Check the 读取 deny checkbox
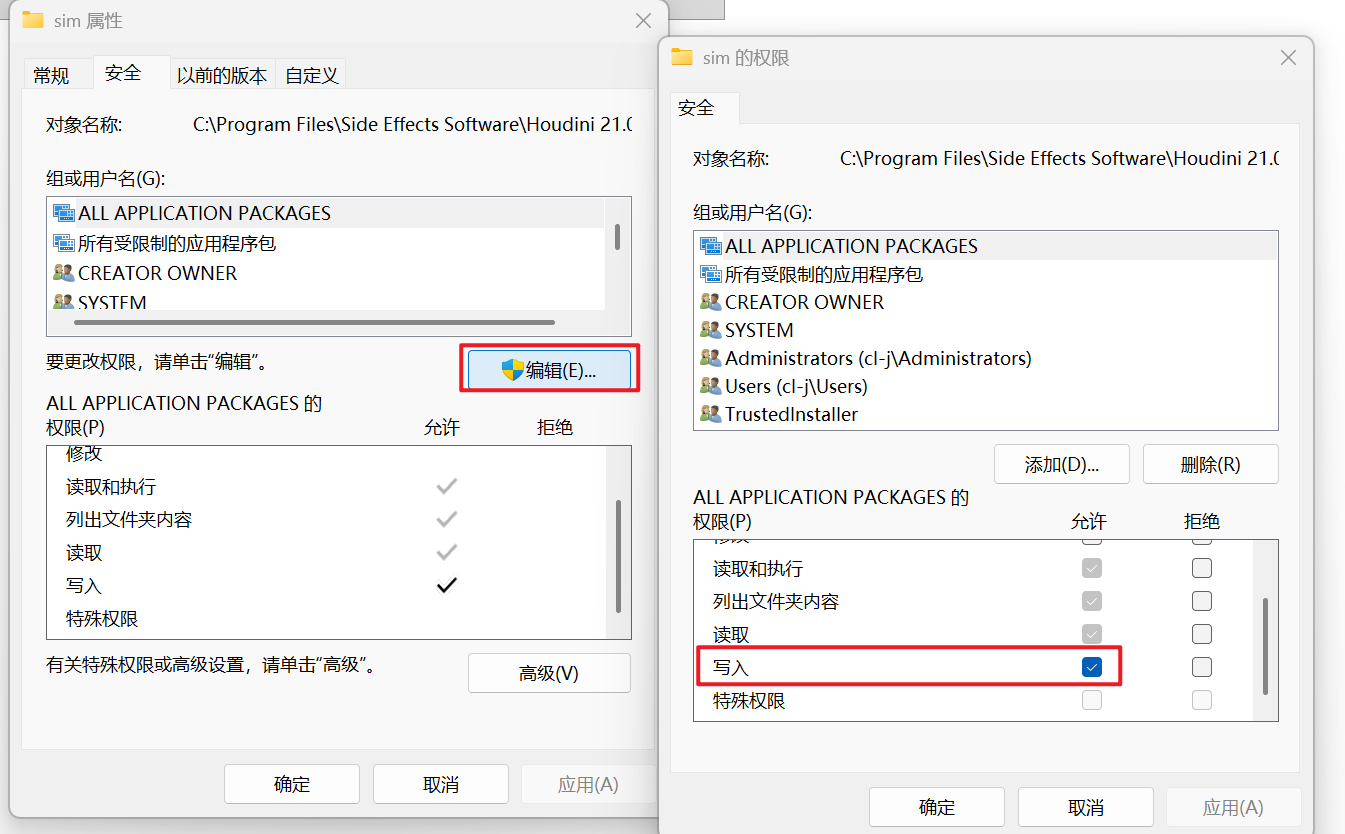The image size is (1345, 834). pos(1202,634)
